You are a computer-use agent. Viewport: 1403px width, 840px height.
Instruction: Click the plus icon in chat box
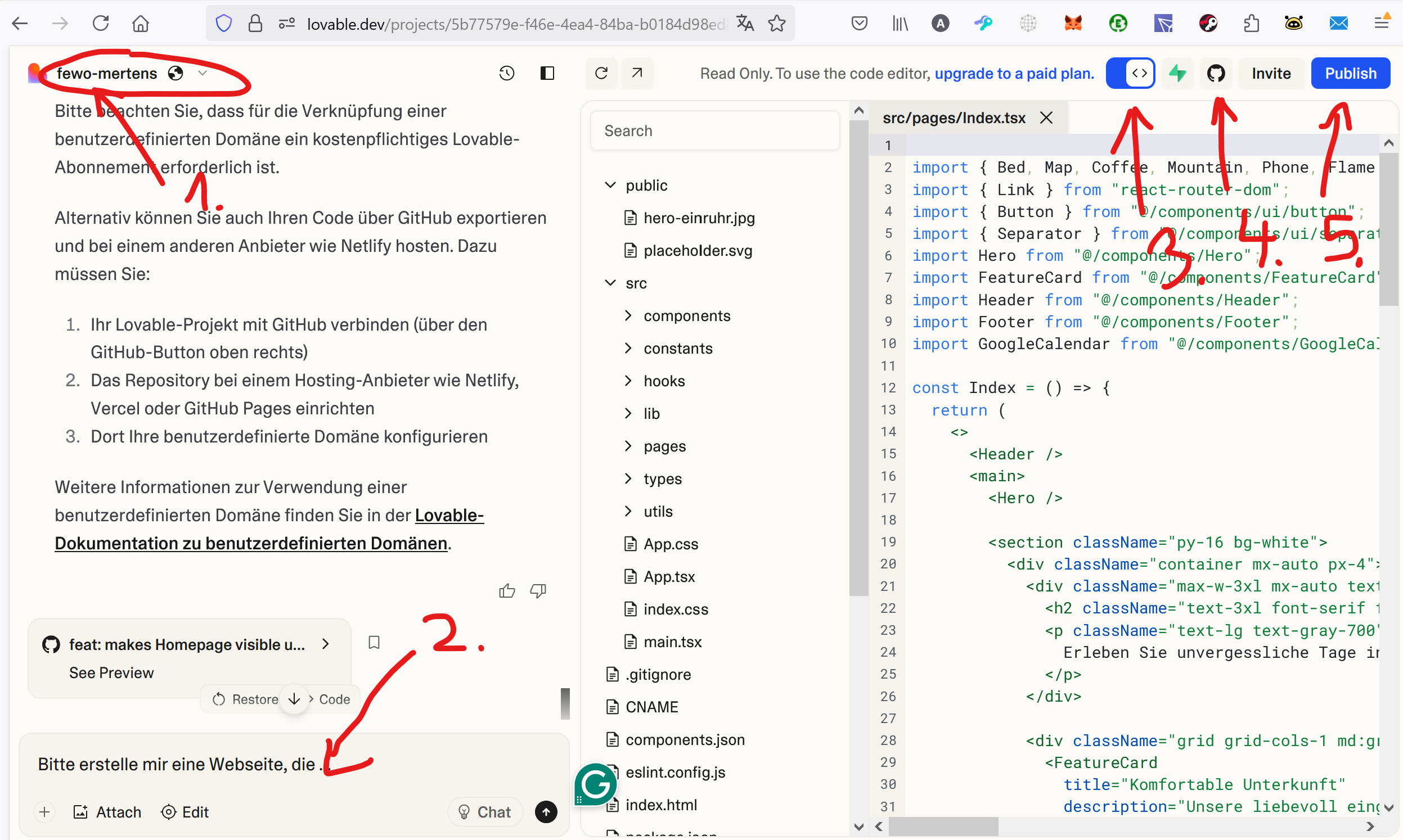coord(45,812)
